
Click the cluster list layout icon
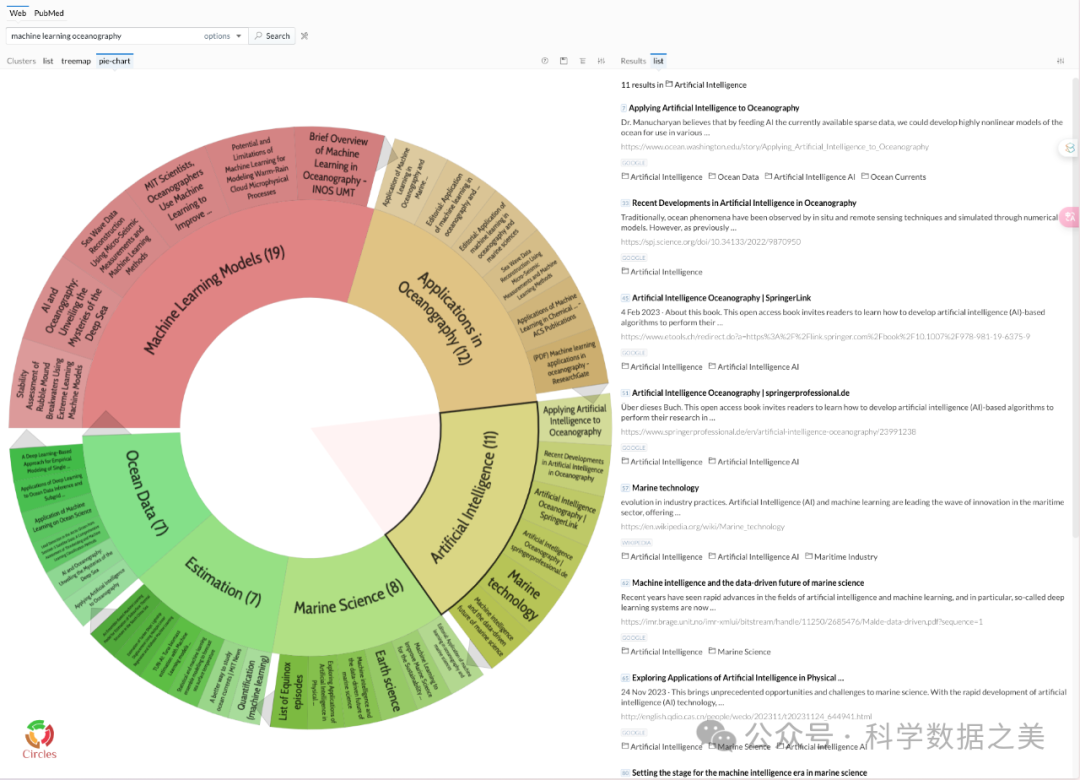click(x=583, y=61)
